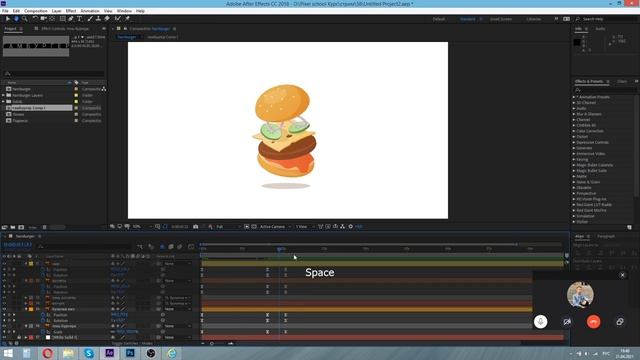640x360 pixels.
Task: Open Active Camera view dropdown
Action: pyautogui.click(x=275, y=227)
